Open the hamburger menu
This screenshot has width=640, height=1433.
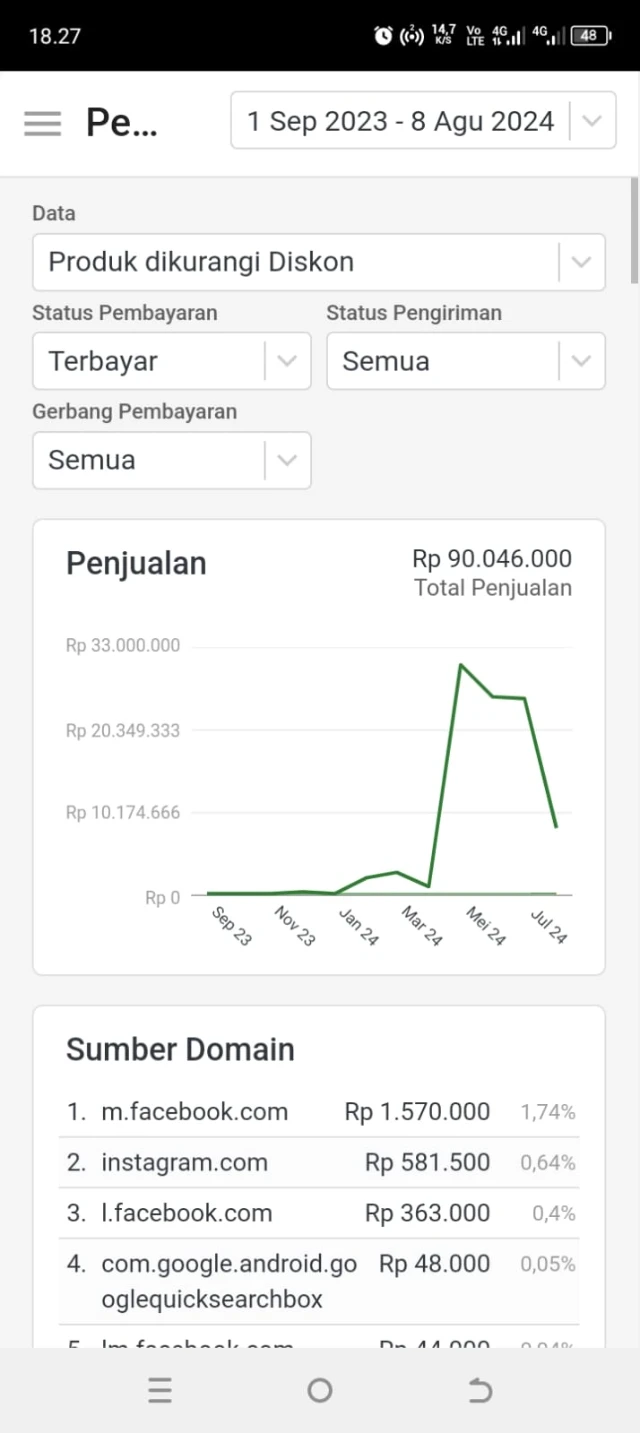tap(43, 123)
